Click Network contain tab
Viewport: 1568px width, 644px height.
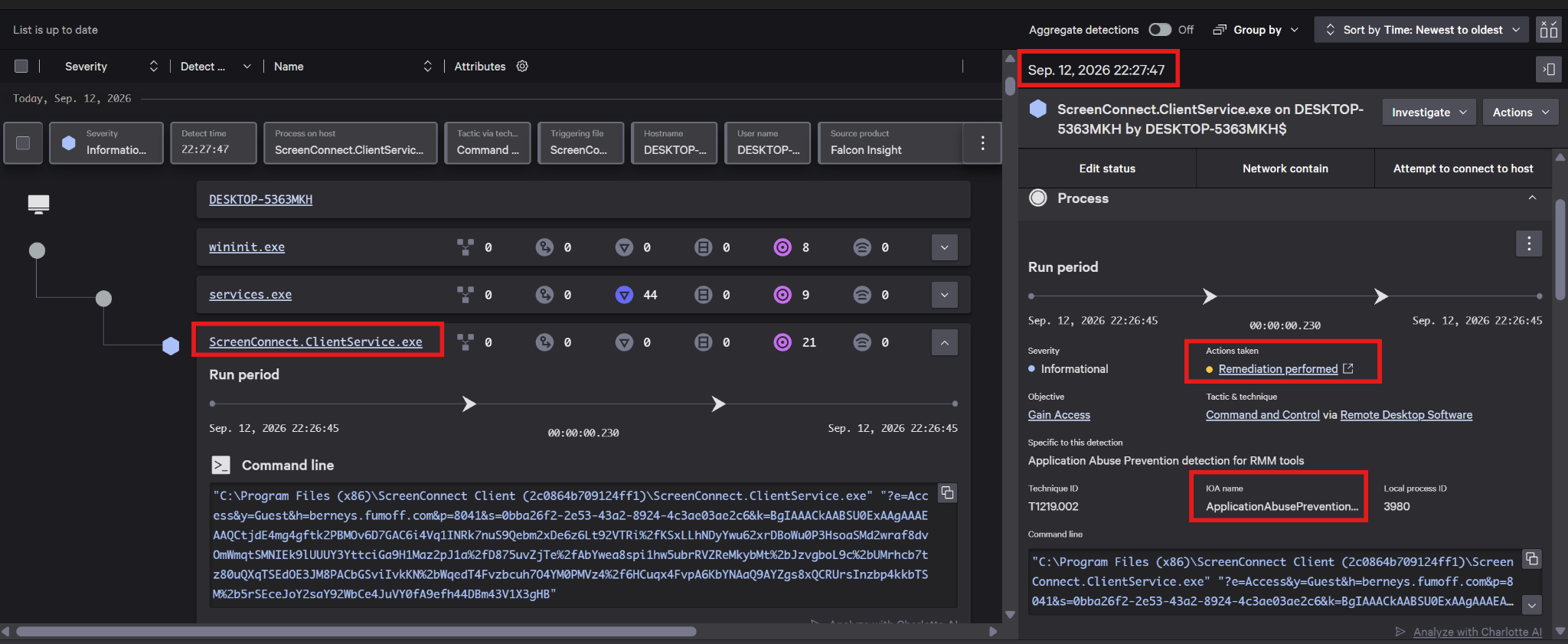pyautogui.click(x=1285, y=168)
